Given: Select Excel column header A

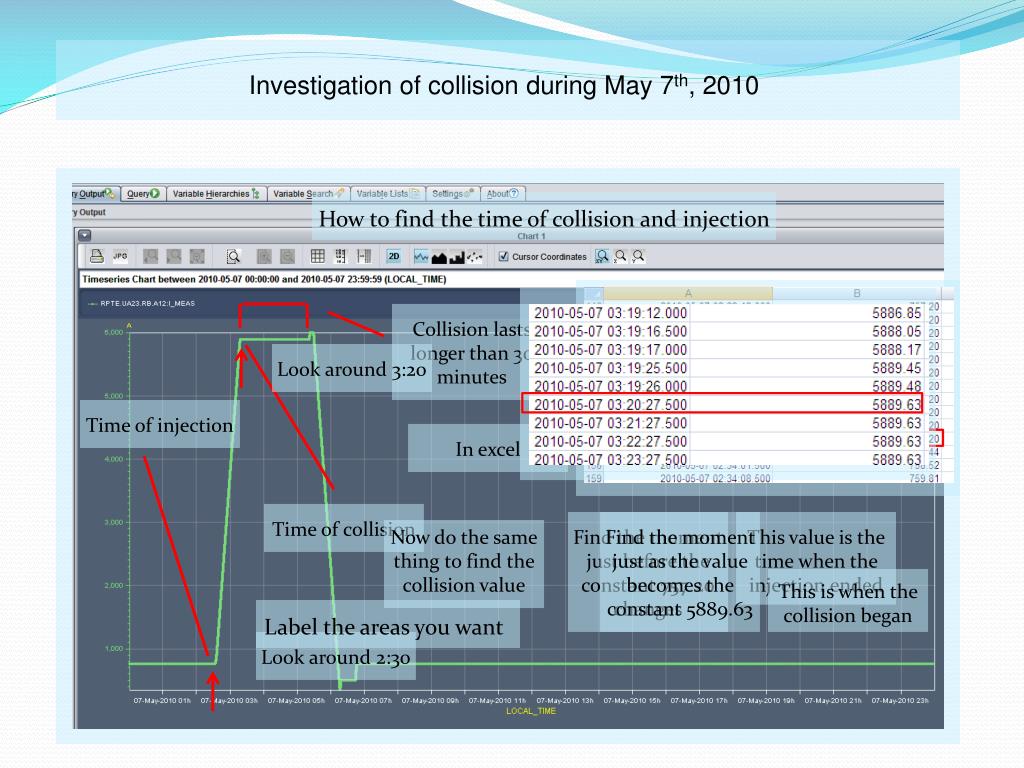Looking at the screenshot, I should pyautogui.click(x=688, y=293).
